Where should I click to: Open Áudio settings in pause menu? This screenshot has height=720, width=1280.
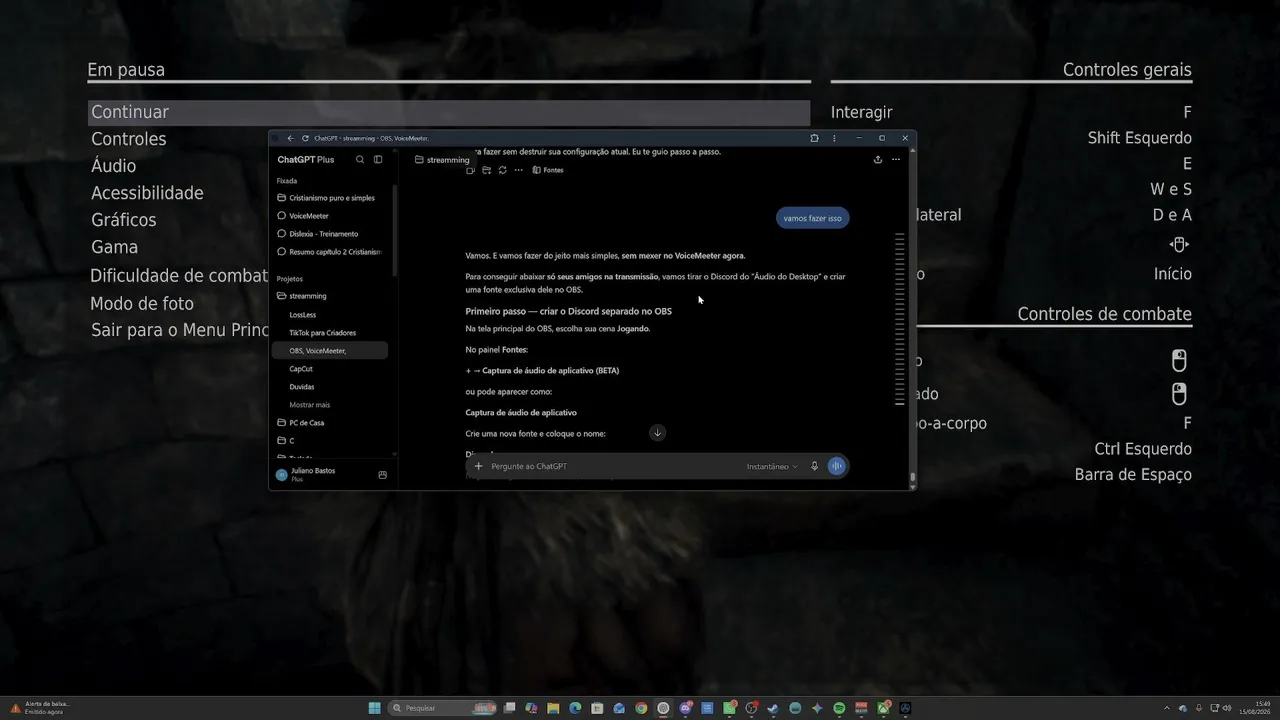[x=113, y=166]
